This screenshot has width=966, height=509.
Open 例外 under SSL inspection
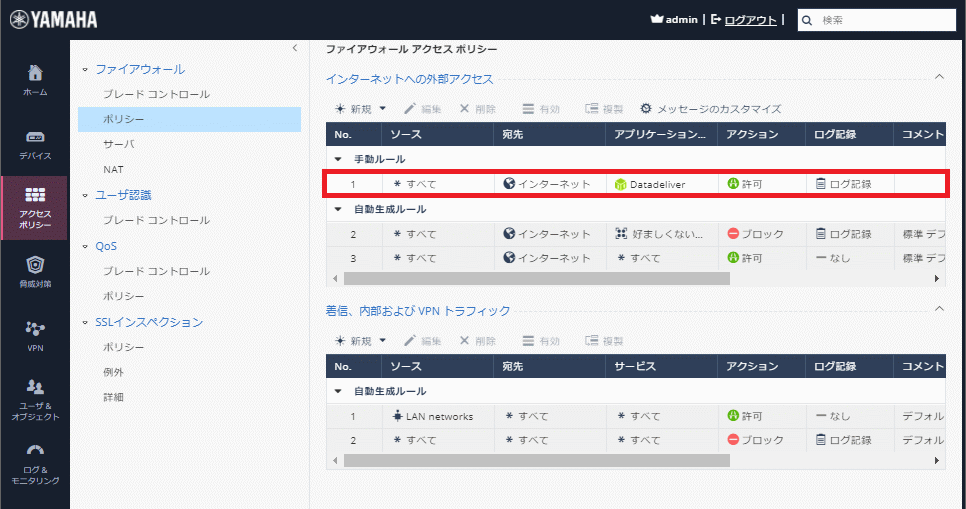coord(113,372)
